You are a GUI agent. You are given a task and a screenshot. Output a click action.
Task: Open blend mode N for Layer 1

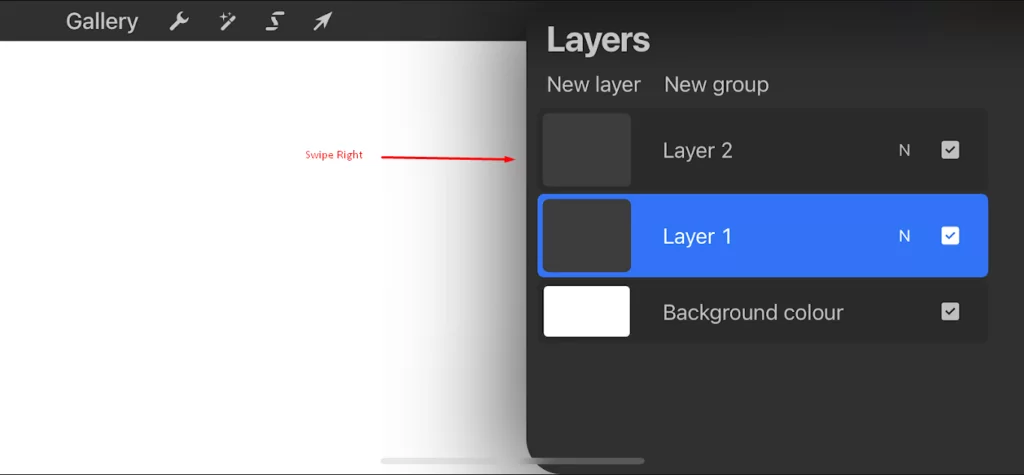click(x=904, y=236)
